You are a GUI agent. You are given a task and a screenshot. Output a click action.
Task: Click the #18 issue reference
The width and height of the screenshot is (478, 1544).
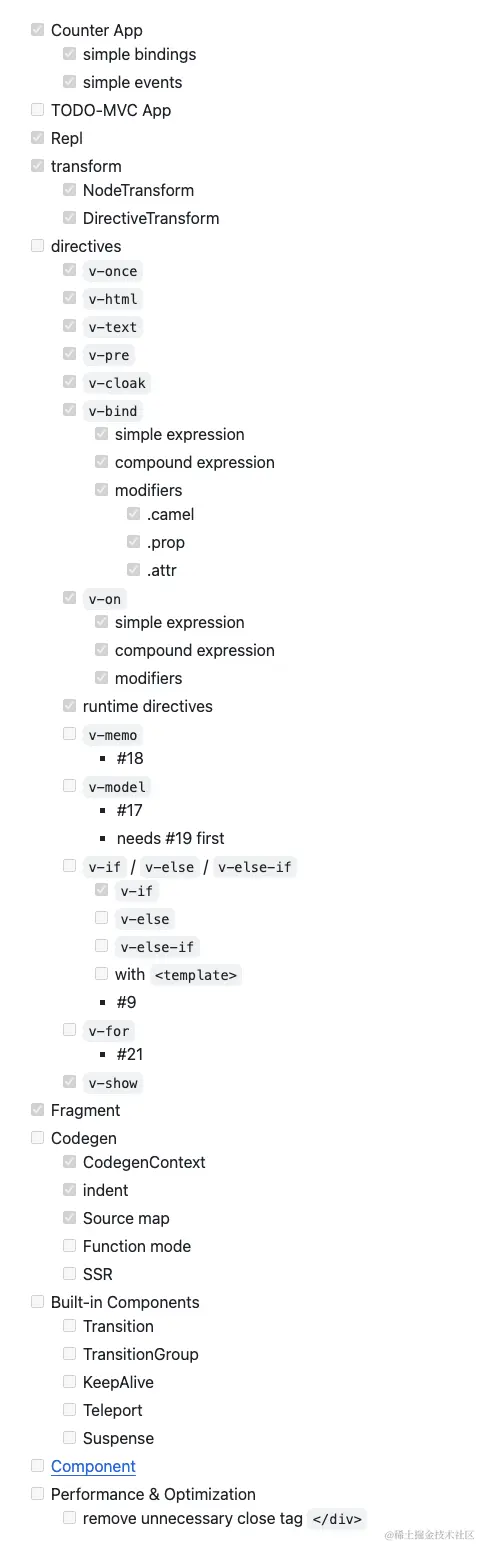click(x=130, y=758)
